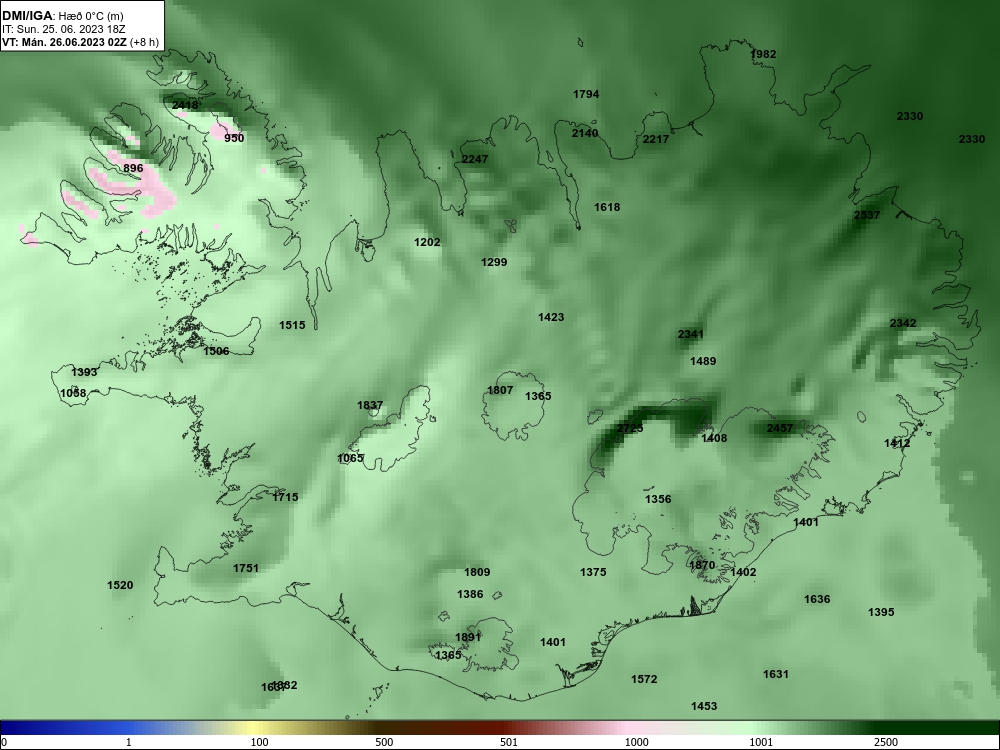Click the map value 1412
The height and width of the screenshot is (750, 1000).
[897, 443]
